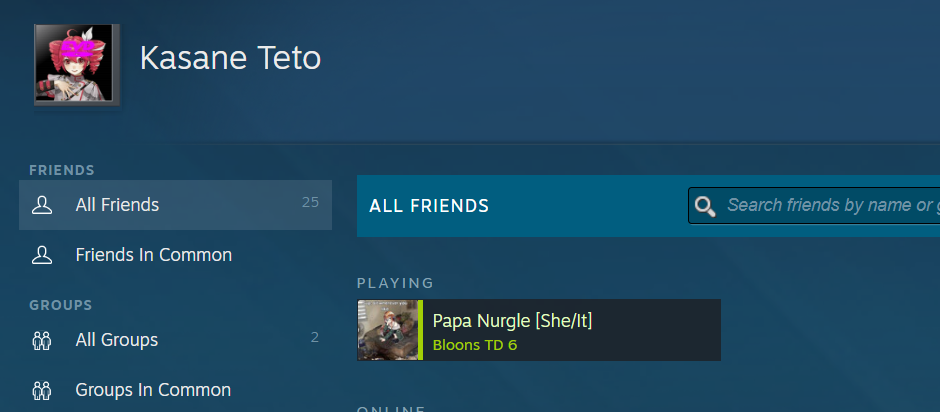Click Papa Nurgle's avatar thumbnail

click(x=387, y=330)
